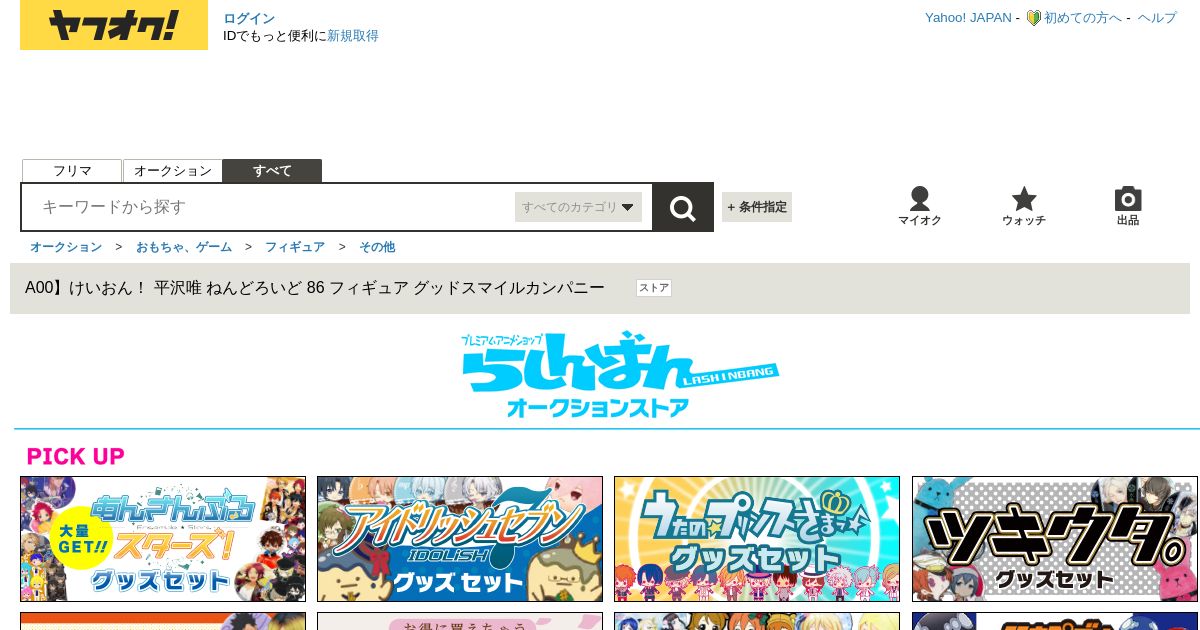
Task: Open the ヘルプ link
Action: click(1157, 18)
